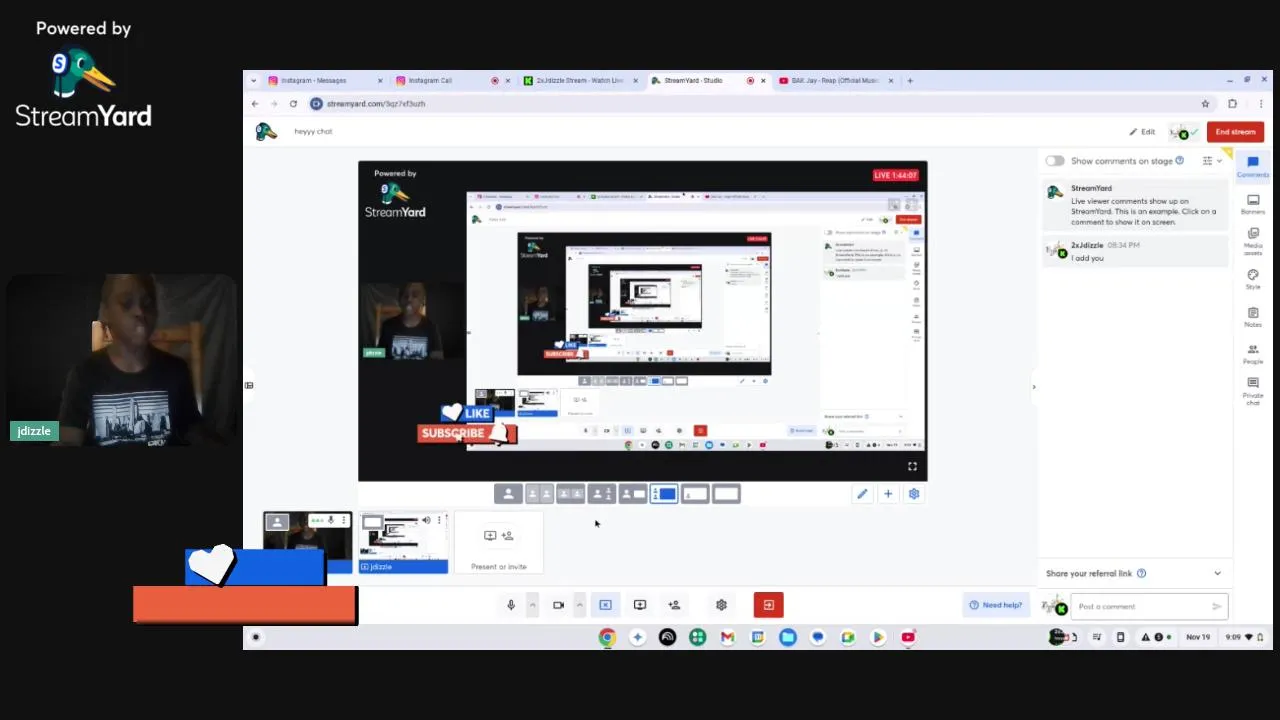Click the StreamYard example comment
Image resolution: width=1280 pixels, height=720 pixels.
pyautogui.click(x=1135, y=205)
